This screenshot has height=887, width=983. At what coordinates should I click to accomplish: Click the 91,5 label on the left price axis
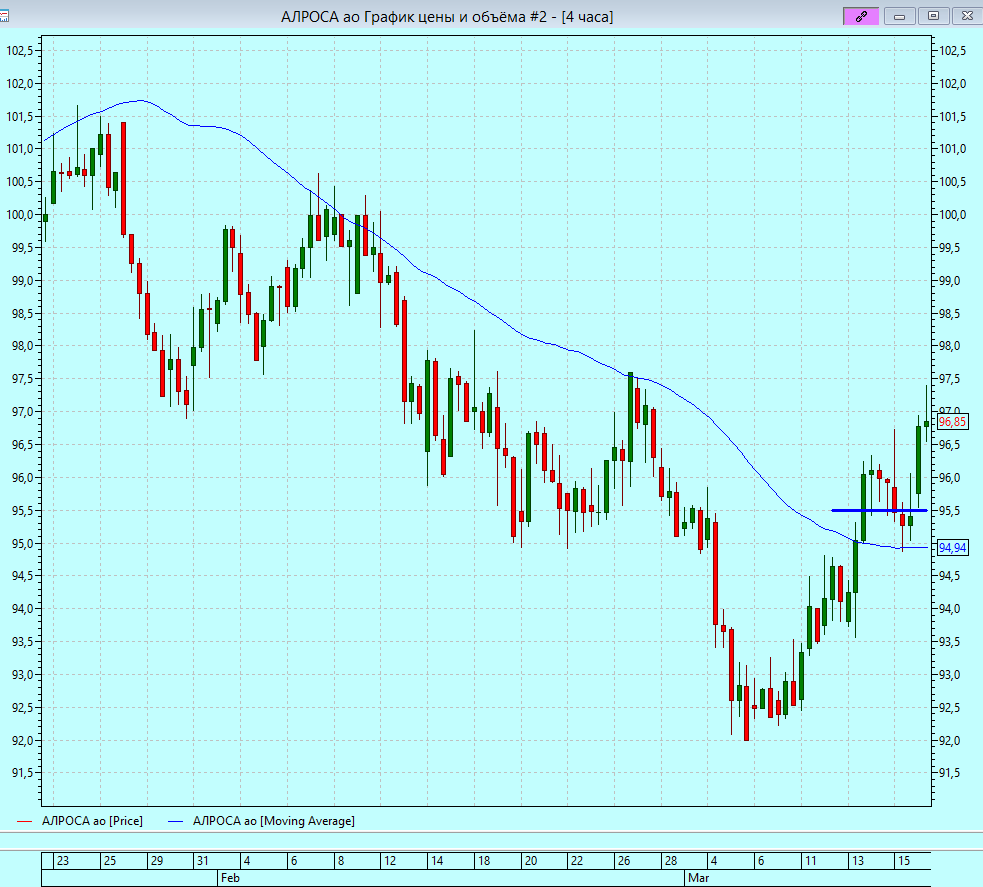click(23, 773)
